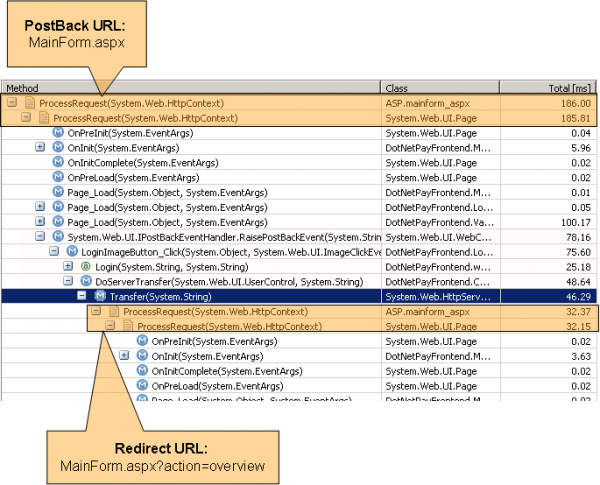The width and height of the screenshot is (600, 485).
Task: Click the 3.63 total time value
Action: [x=581, y=356]
